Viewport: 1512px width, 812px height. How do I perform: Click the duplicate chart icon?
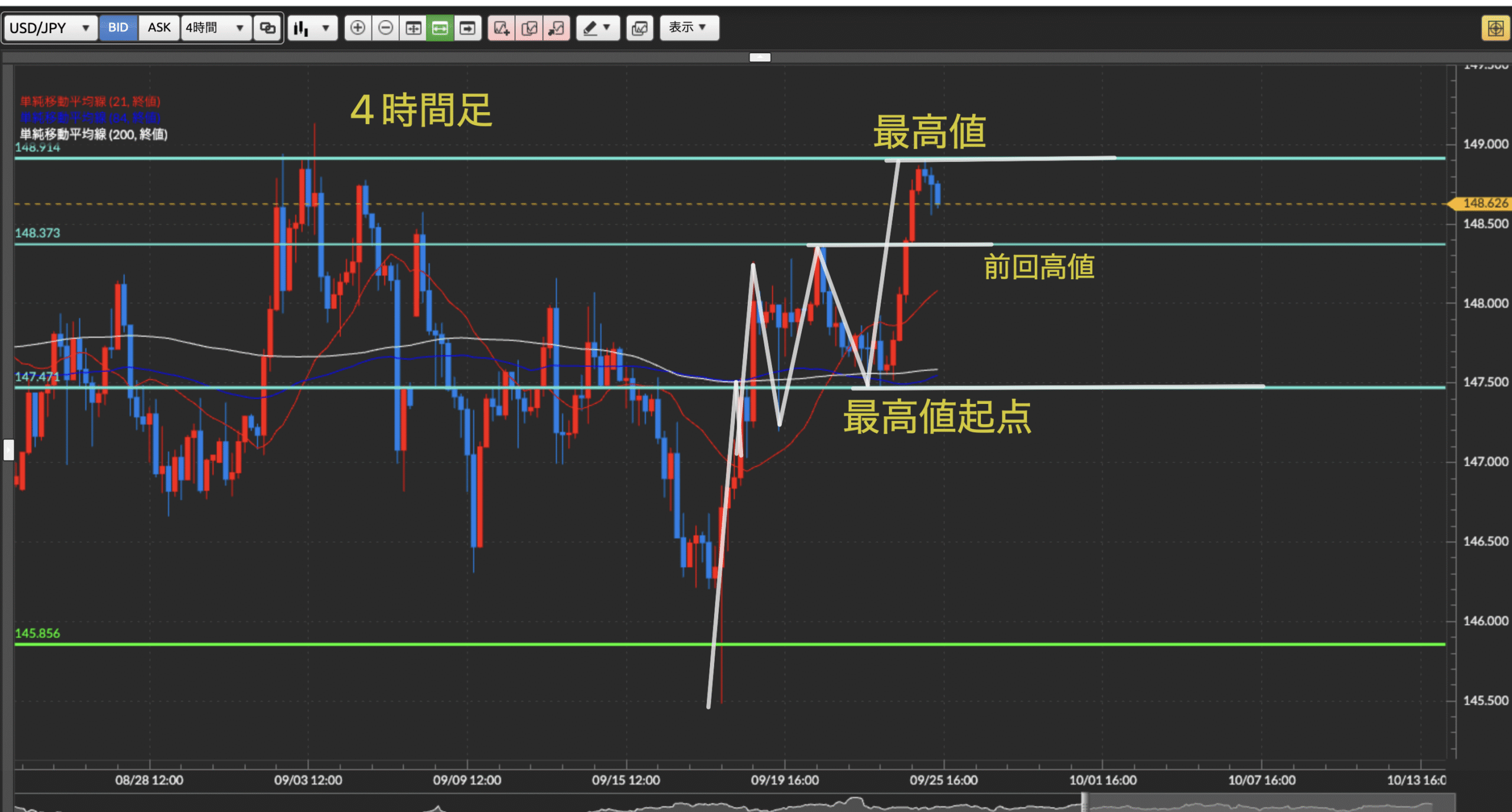pyautogui.click(x=529, y=28)
